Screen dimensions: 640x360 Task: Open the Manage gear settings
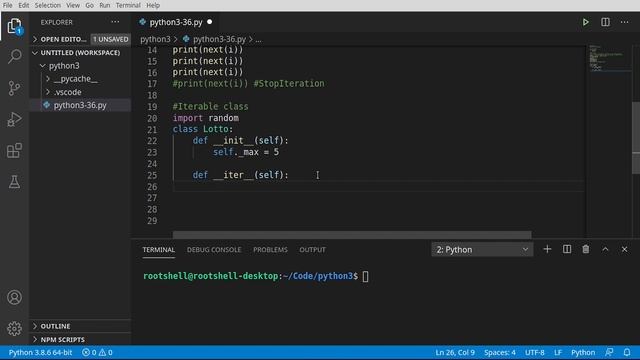point(14,328)
